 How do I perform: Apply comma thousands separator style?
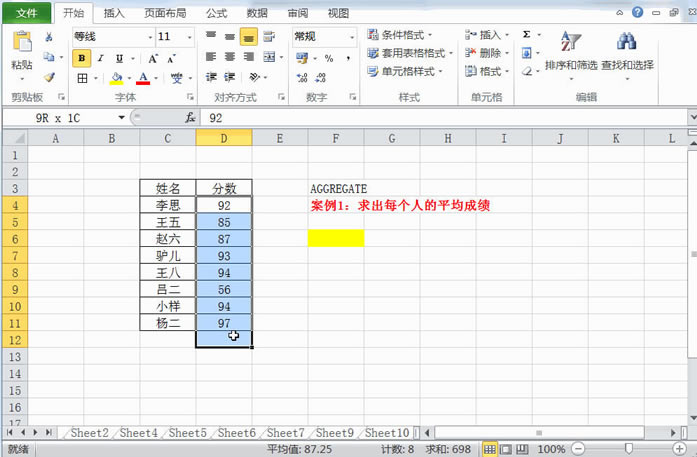pos(348,58)
